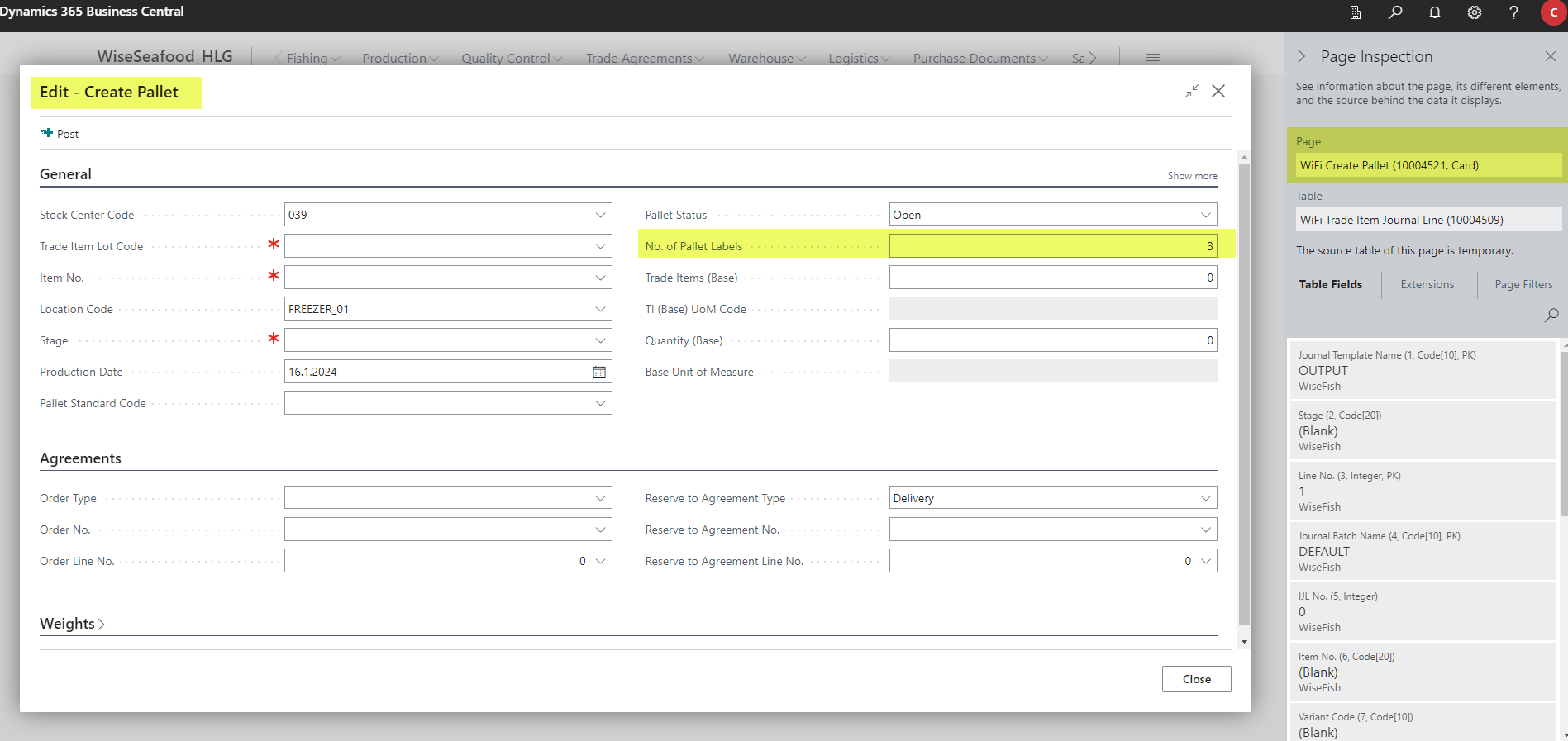Viewport: 1568px width, 741px height.
Task: Open calendar picker for Production Date
Action: pos(599,372)
